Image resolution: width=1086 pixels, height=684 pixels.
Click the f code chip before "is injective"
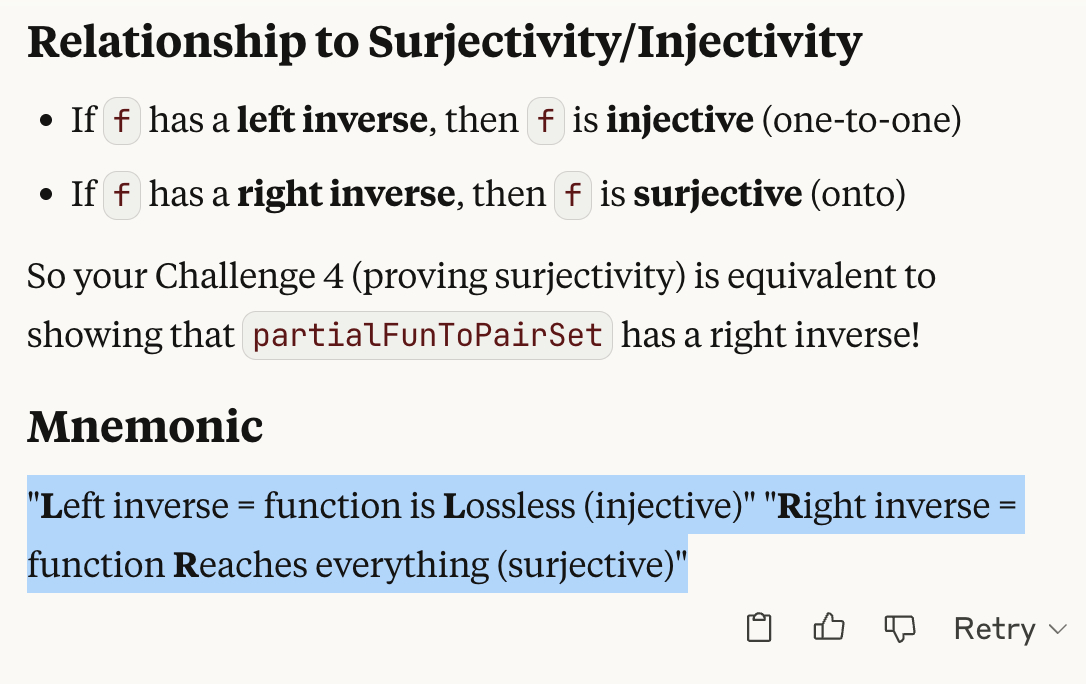[546, 121]
